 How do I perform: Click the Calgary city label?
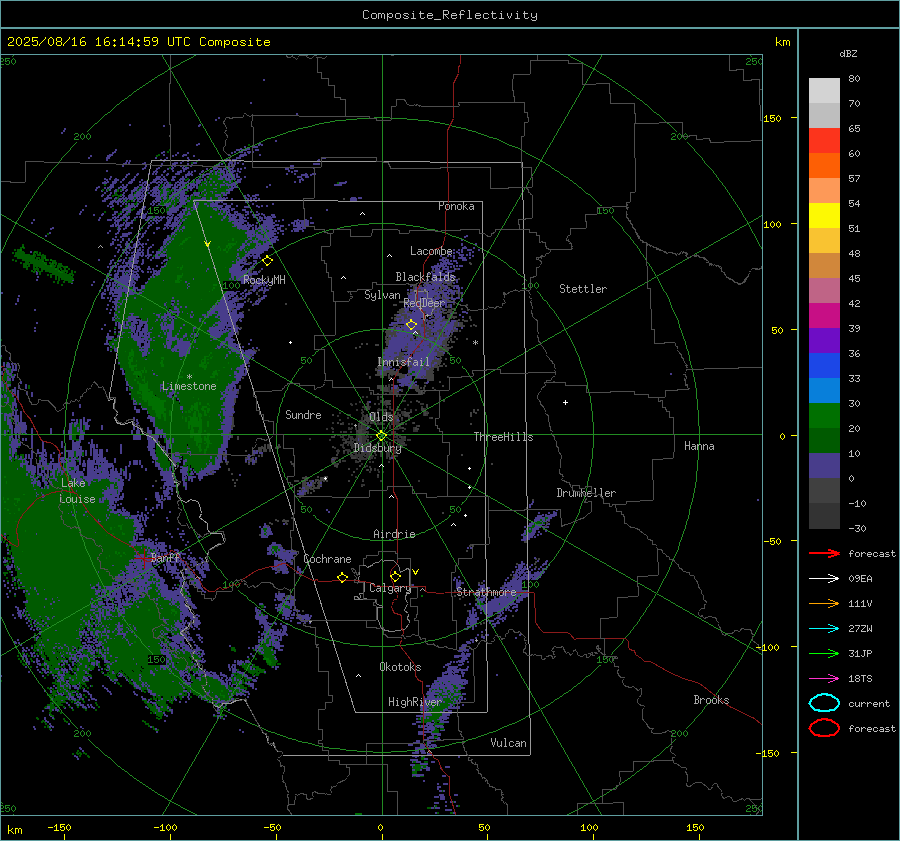tap(390, 588)
